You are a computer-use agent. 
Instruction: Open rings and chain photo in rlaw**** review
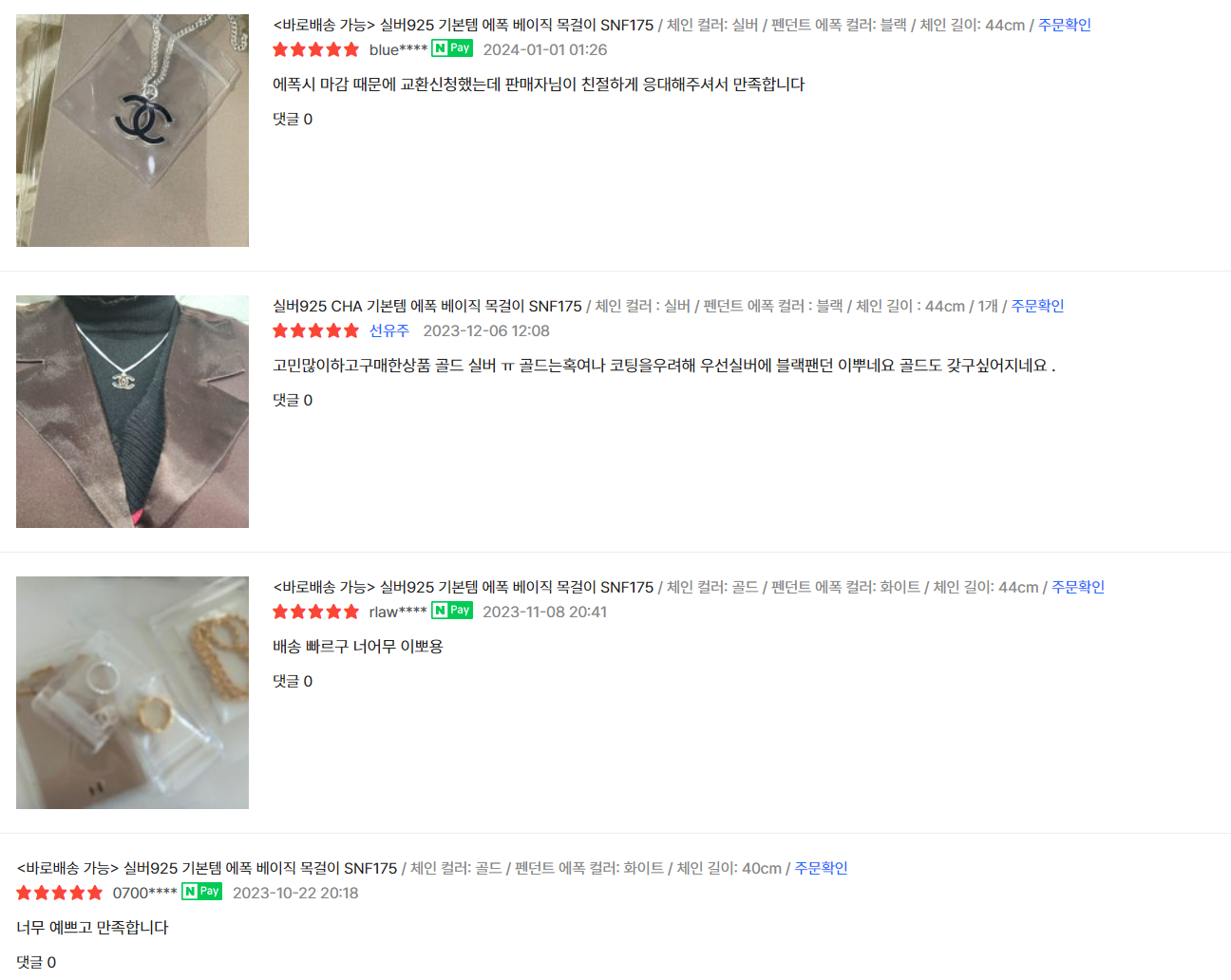pyautogui.click(x=132, y=692)
